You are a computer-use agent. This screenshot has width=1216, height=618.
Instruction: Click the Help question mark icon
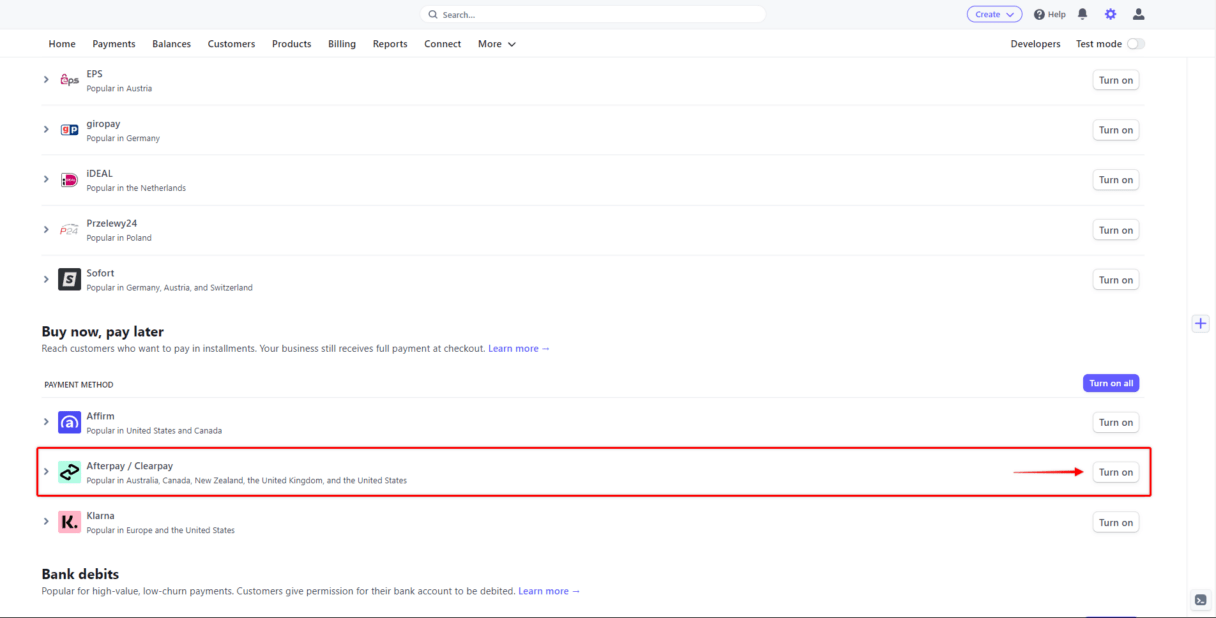[x=1039, y=14]
